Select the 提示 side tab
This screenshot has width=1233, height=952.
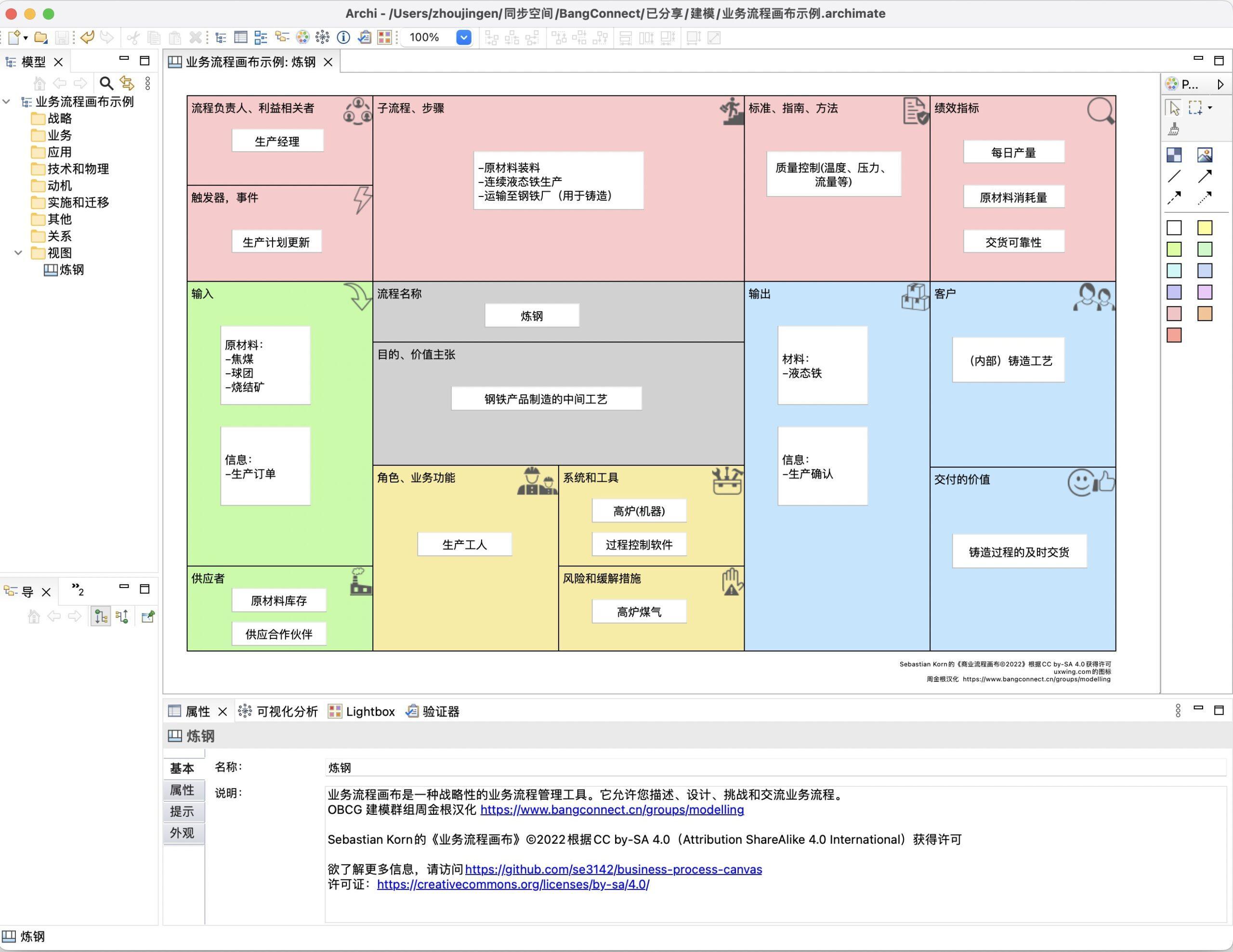(x=184, y=811)
